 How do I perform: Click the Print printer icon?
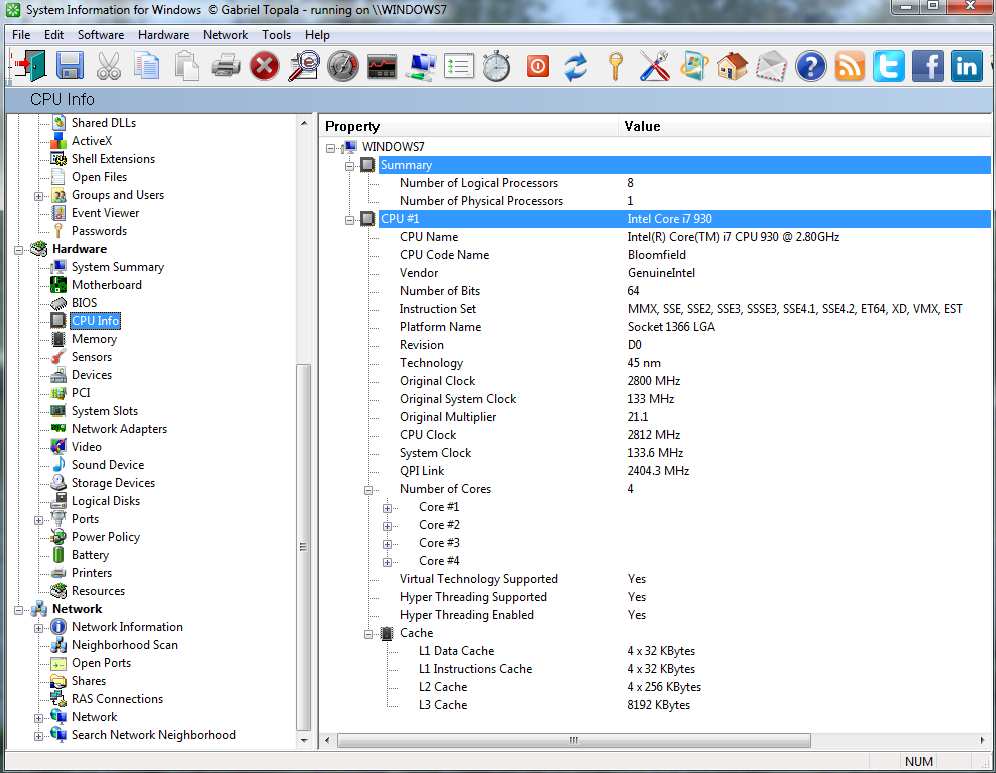(225, 65)
